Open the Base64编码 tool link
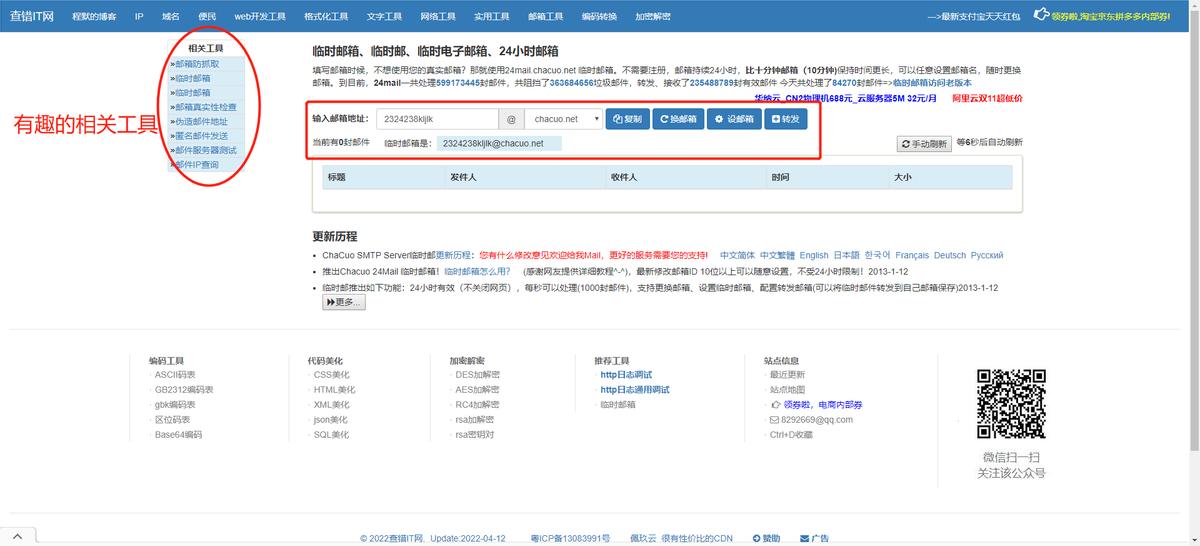The width and height of the screenshot is (1200, 546). (178, 435)
